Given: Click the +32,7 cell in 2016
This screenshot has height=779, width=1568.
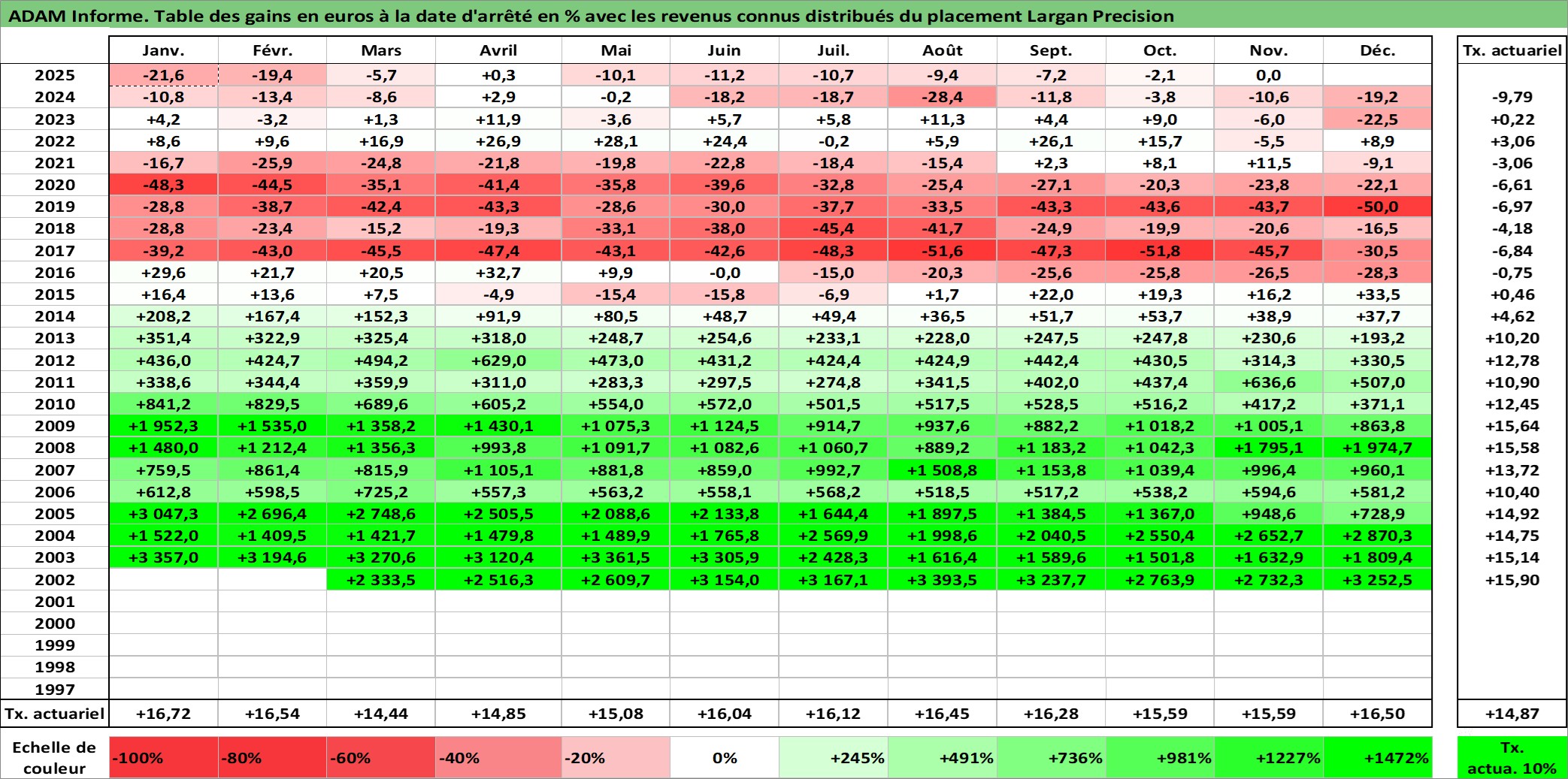Looking at the screenshot, I should 498,273.
